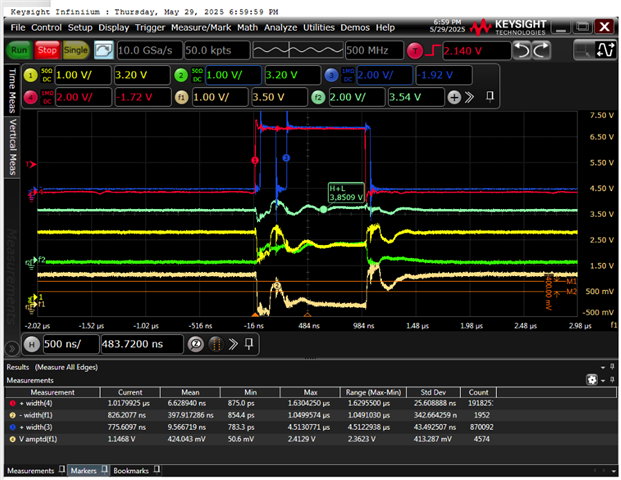Open the Utilities menu

[x=319, y=27]
